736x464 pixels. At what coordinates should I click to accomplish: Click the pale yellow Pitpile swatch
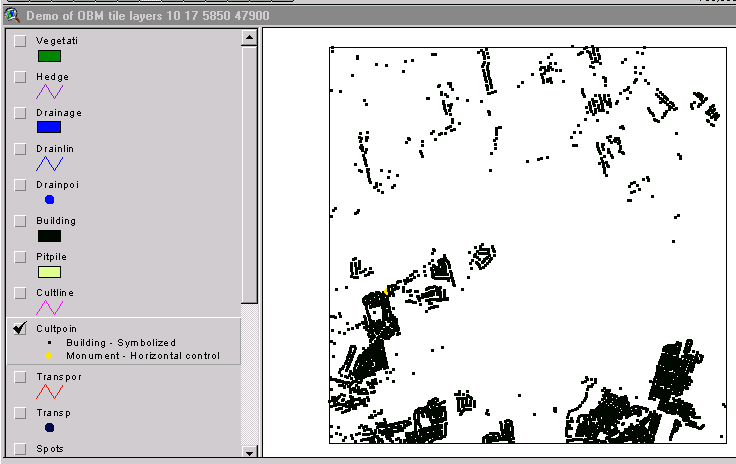click(x=49, y=272)
